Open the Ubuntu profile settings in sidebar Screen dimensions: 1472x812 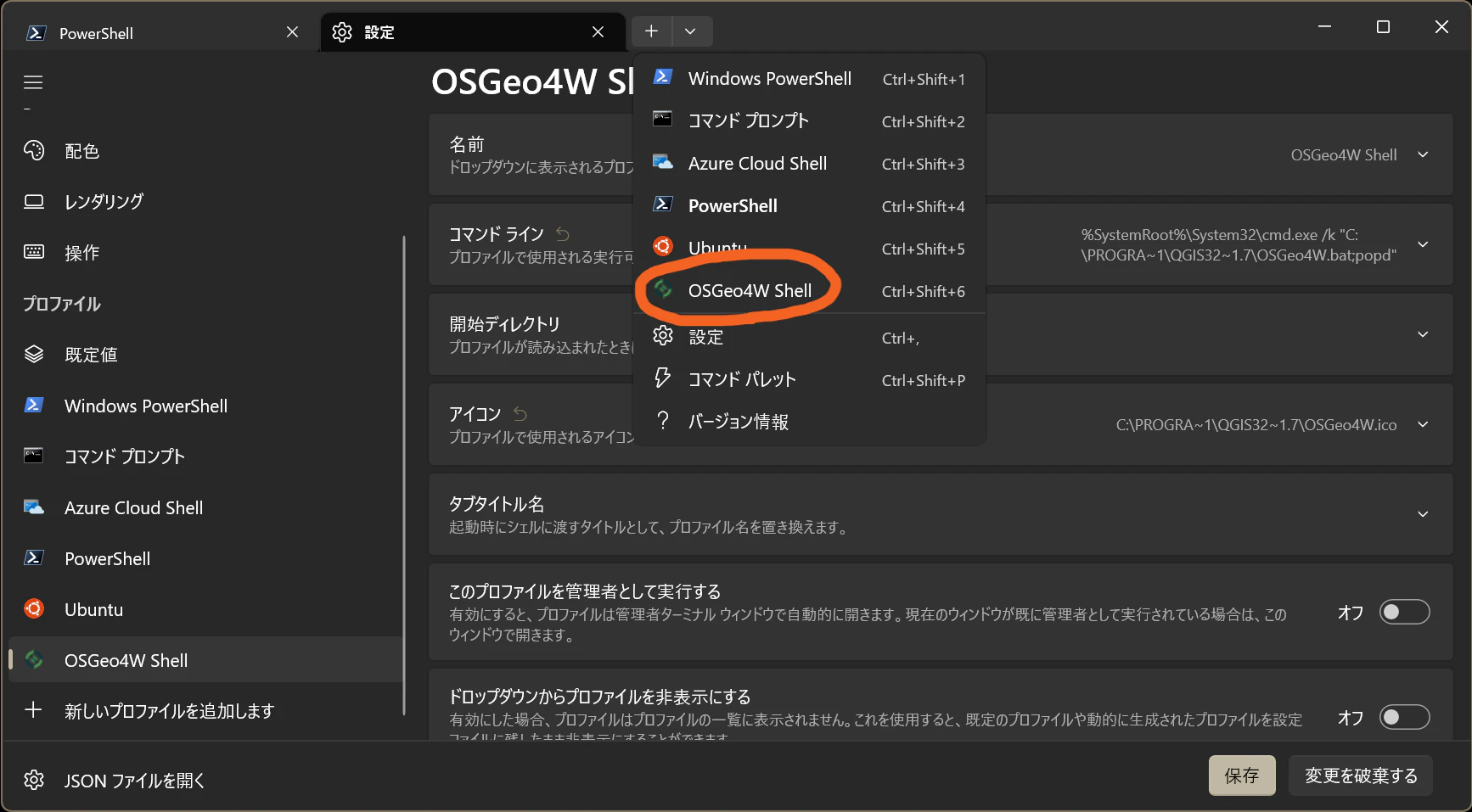[x=93, y=609]
